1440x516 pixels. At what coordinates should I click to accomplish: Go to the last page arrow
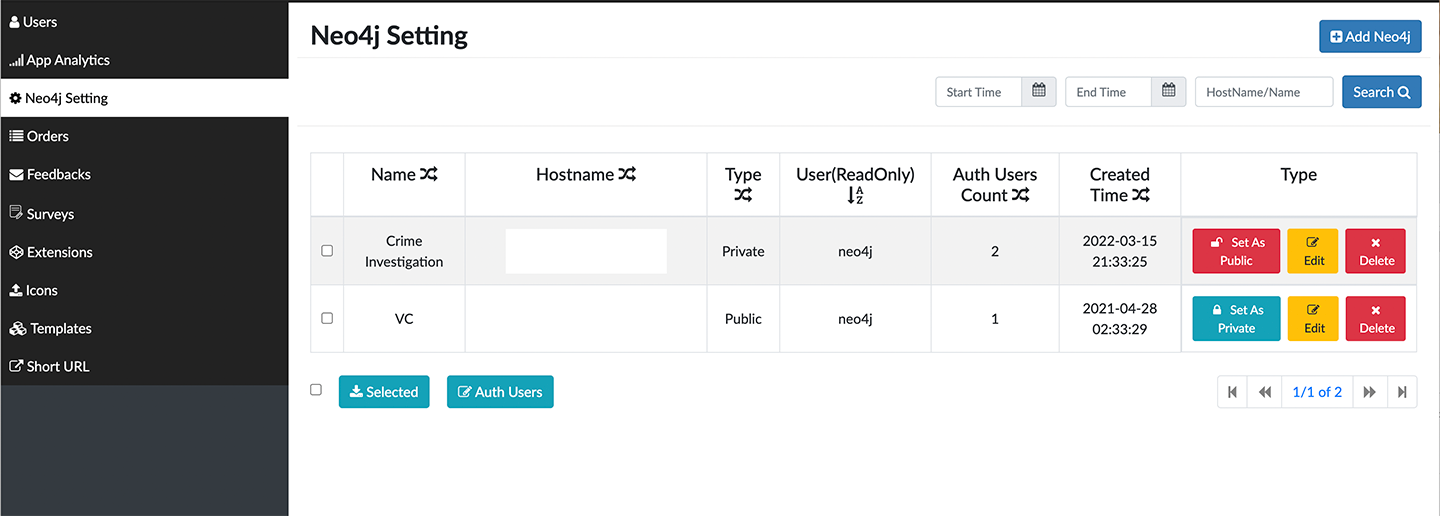click(x=1402, y=392)
